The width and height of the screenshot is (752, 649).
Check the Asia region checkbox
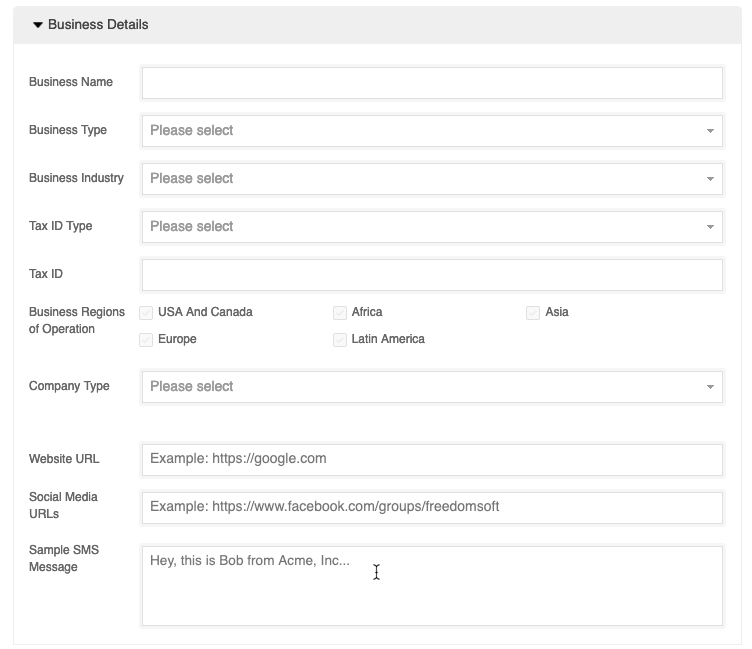point(533,313)
